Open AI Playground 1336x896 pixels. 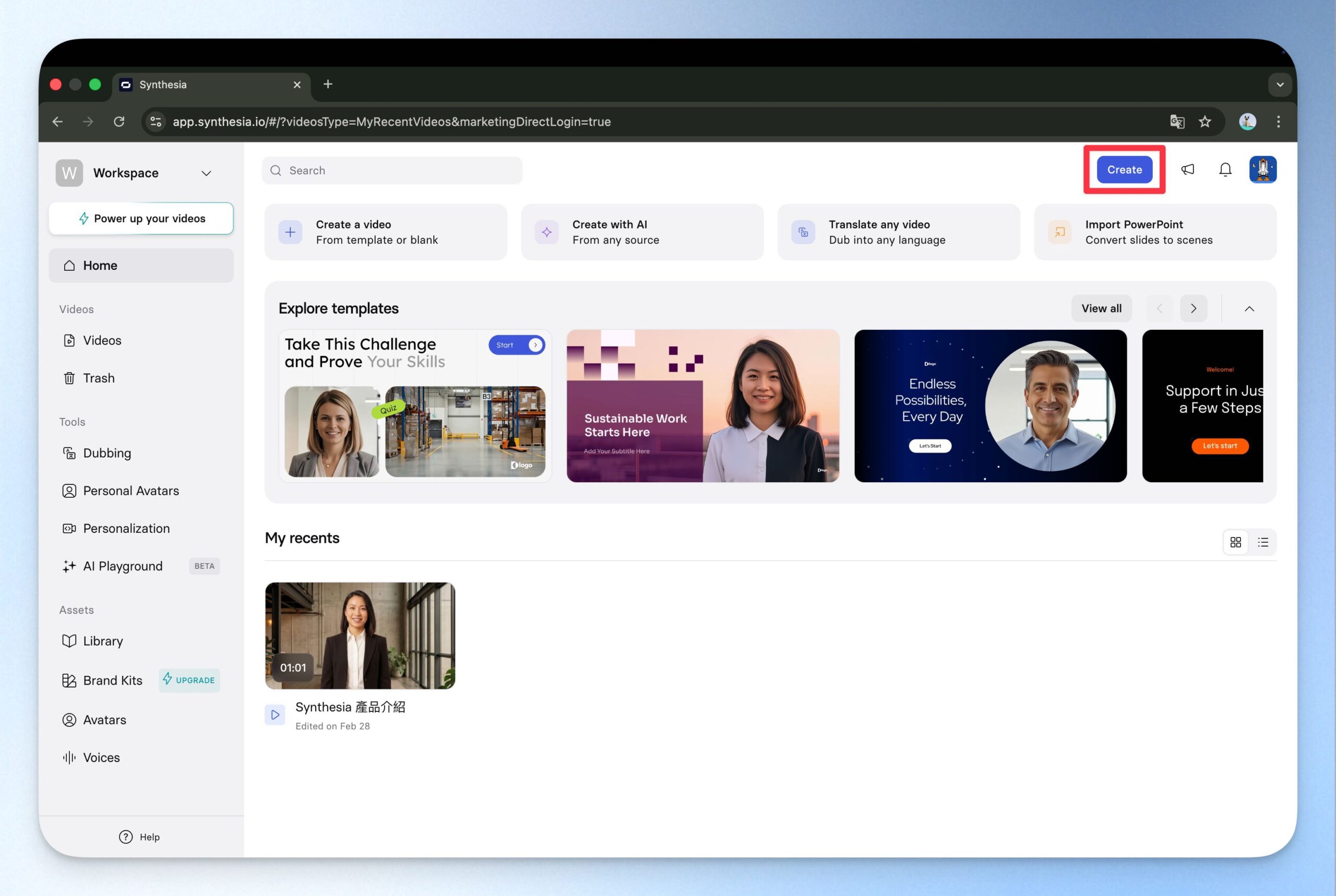click(141, 566)
